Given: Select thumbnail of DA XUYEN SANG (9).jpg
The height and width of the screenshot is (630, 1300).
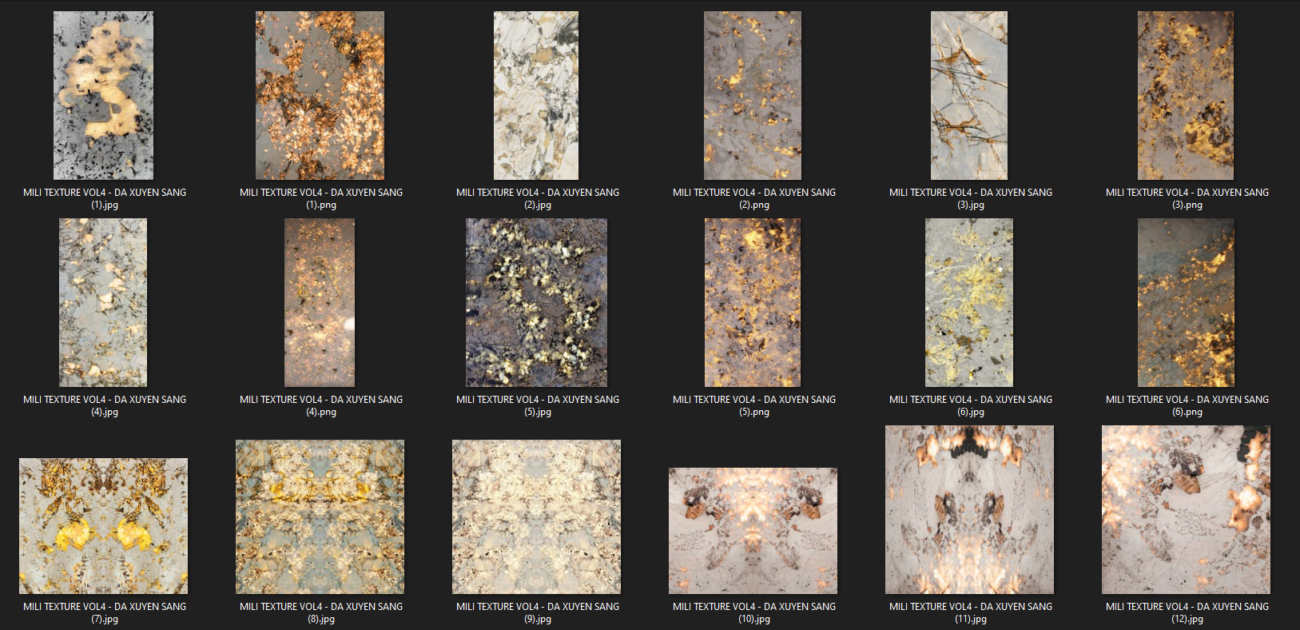Looking at the screenshot, I should (x=536, y=517).
